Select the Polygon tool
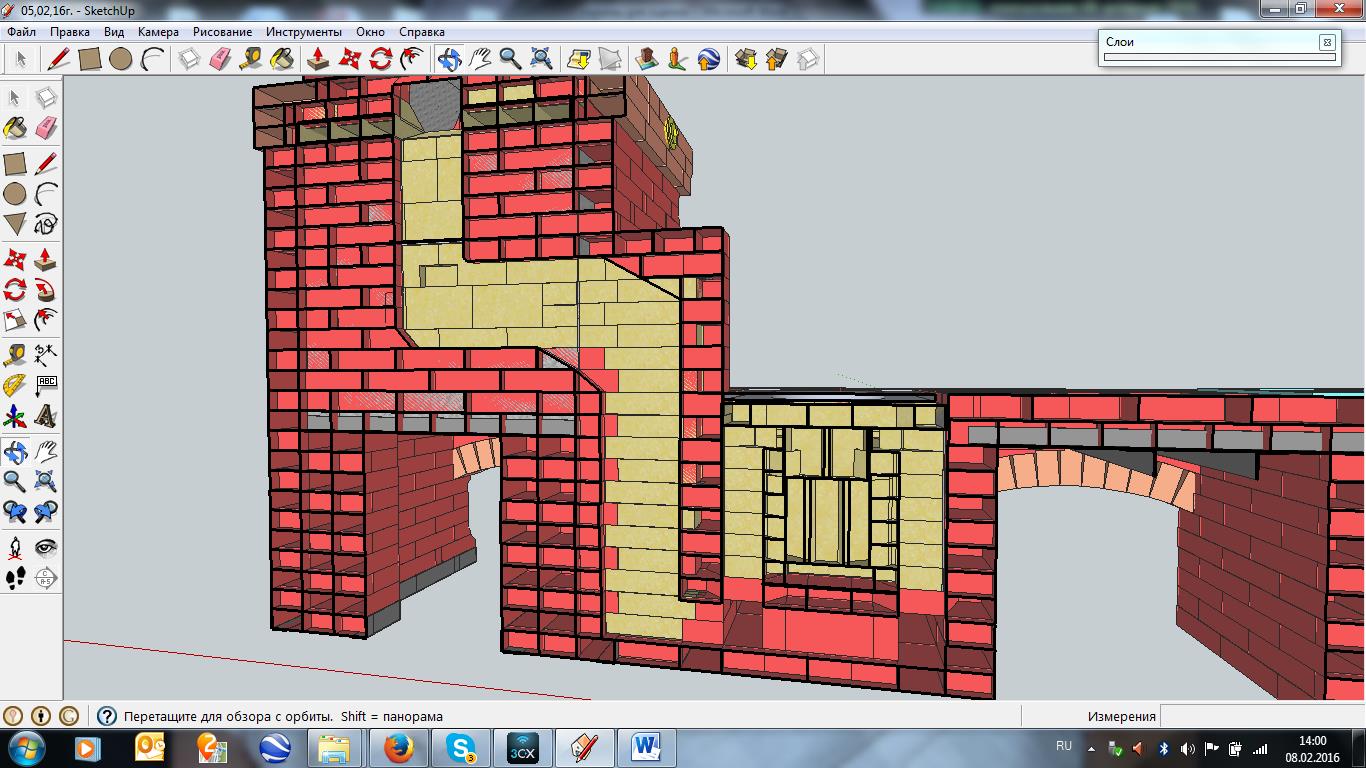 tap(15, 224)
